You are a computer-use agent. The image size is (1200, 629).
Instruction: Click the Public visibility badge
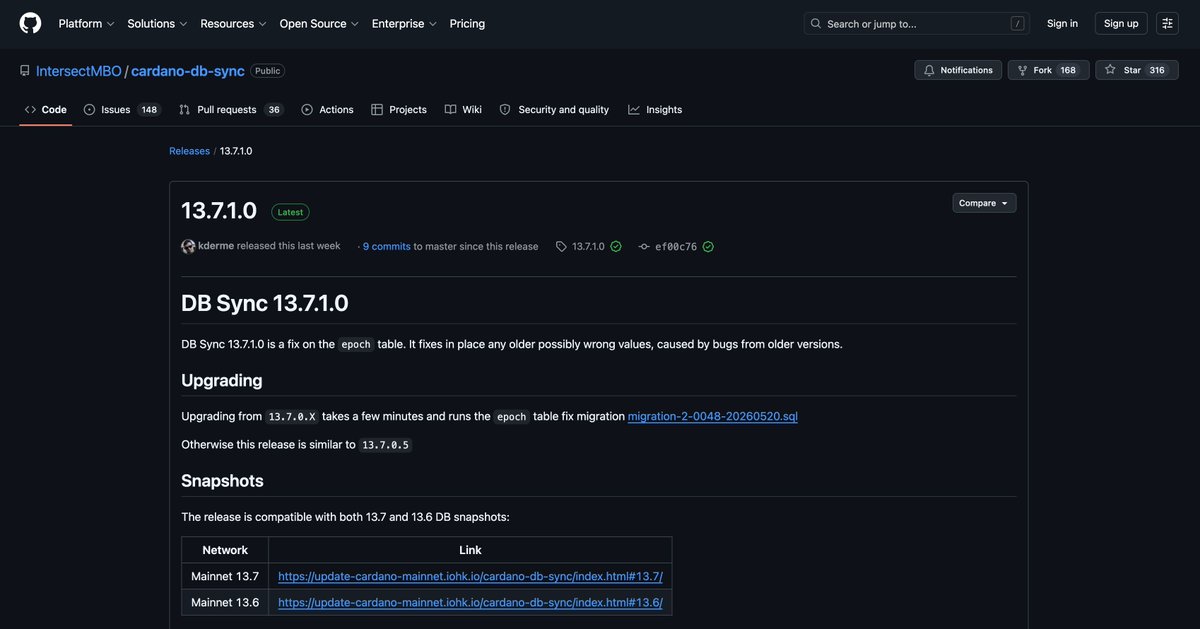pyautogui.click(x=267, y=71)
